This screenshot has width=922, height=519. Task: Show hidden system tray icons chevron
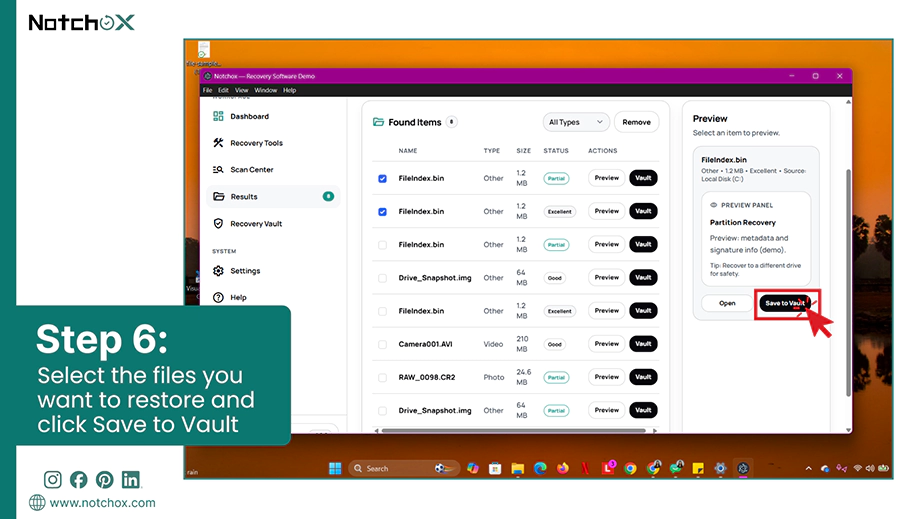click(809, 468)
